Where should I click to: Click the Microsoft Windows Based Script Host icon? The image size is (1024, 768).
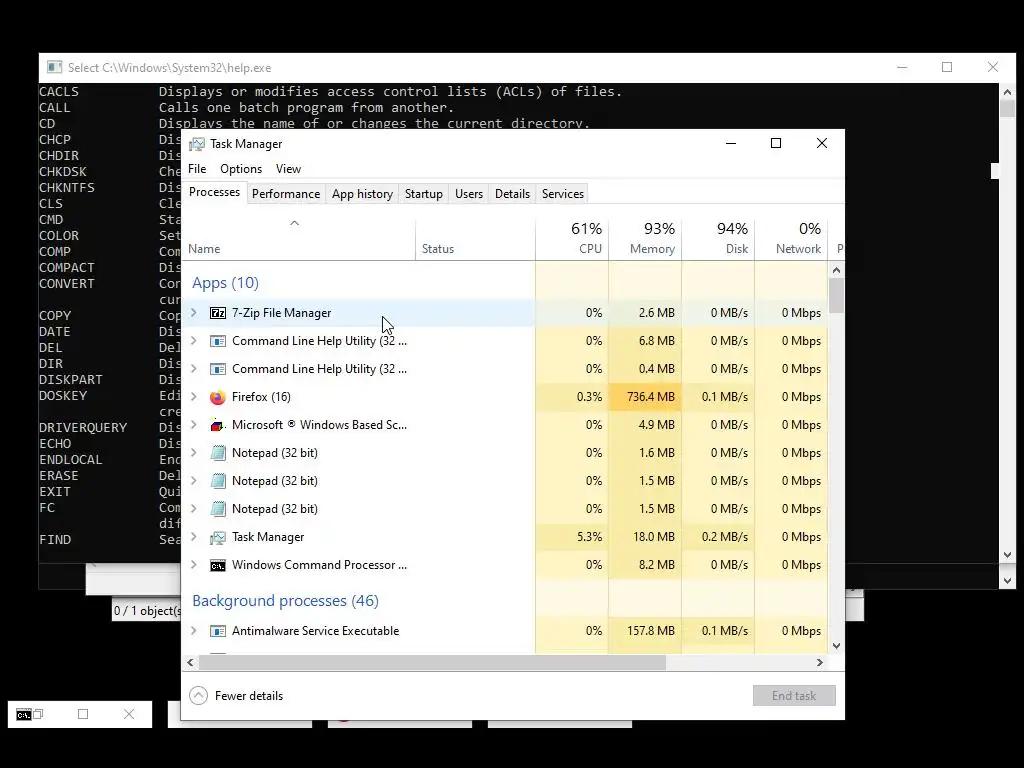click(217, 425)
